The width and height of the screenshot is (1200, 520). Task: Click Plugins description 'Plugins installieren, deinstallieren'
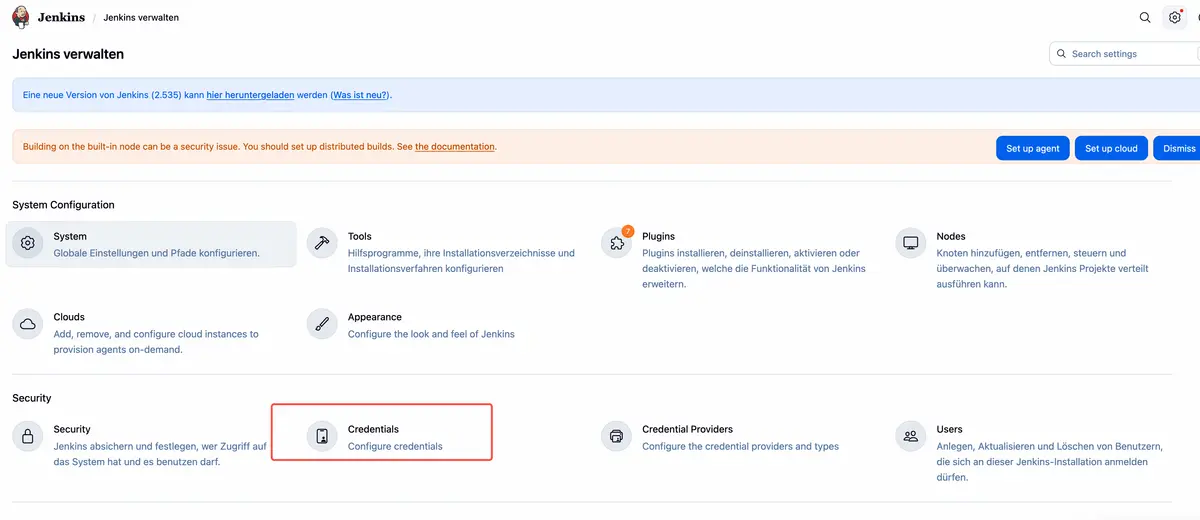click(754, 269)
